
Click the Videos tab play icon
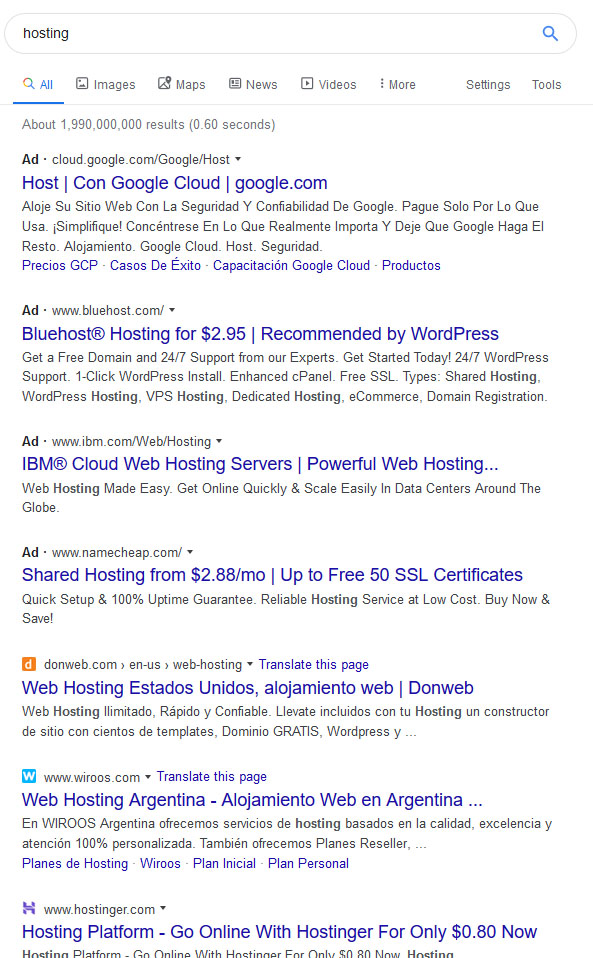(x=307, y=84)
